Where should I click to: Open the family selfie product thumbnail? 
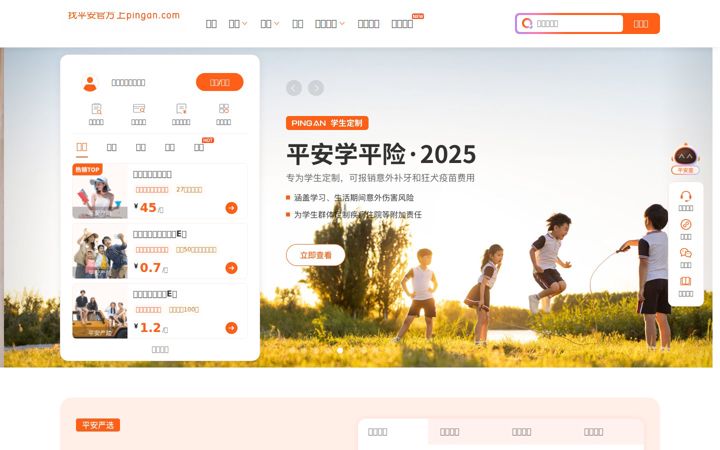[100, 251]
